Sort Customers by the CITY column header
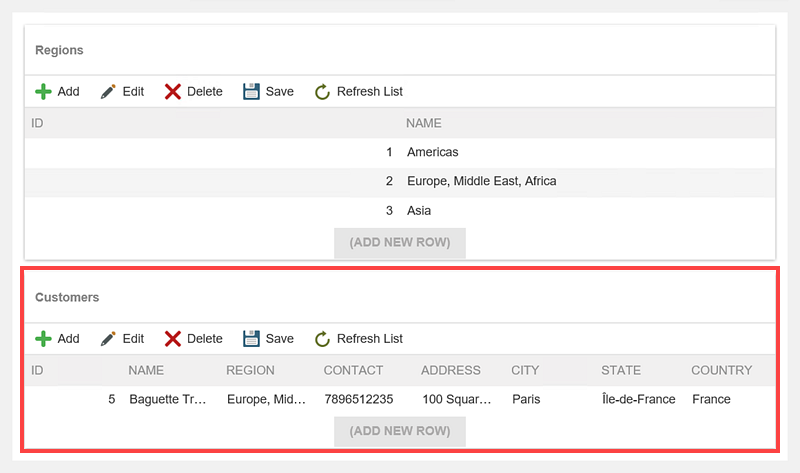 point(525,370)
